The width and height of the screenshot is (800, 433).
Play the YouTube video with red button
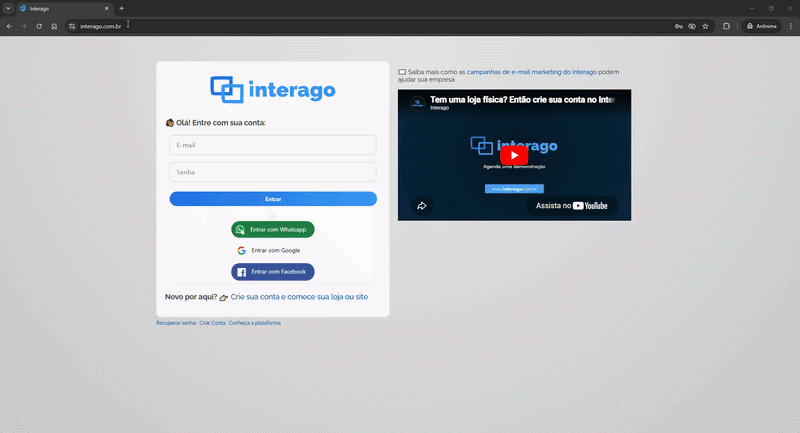(514, 155)
